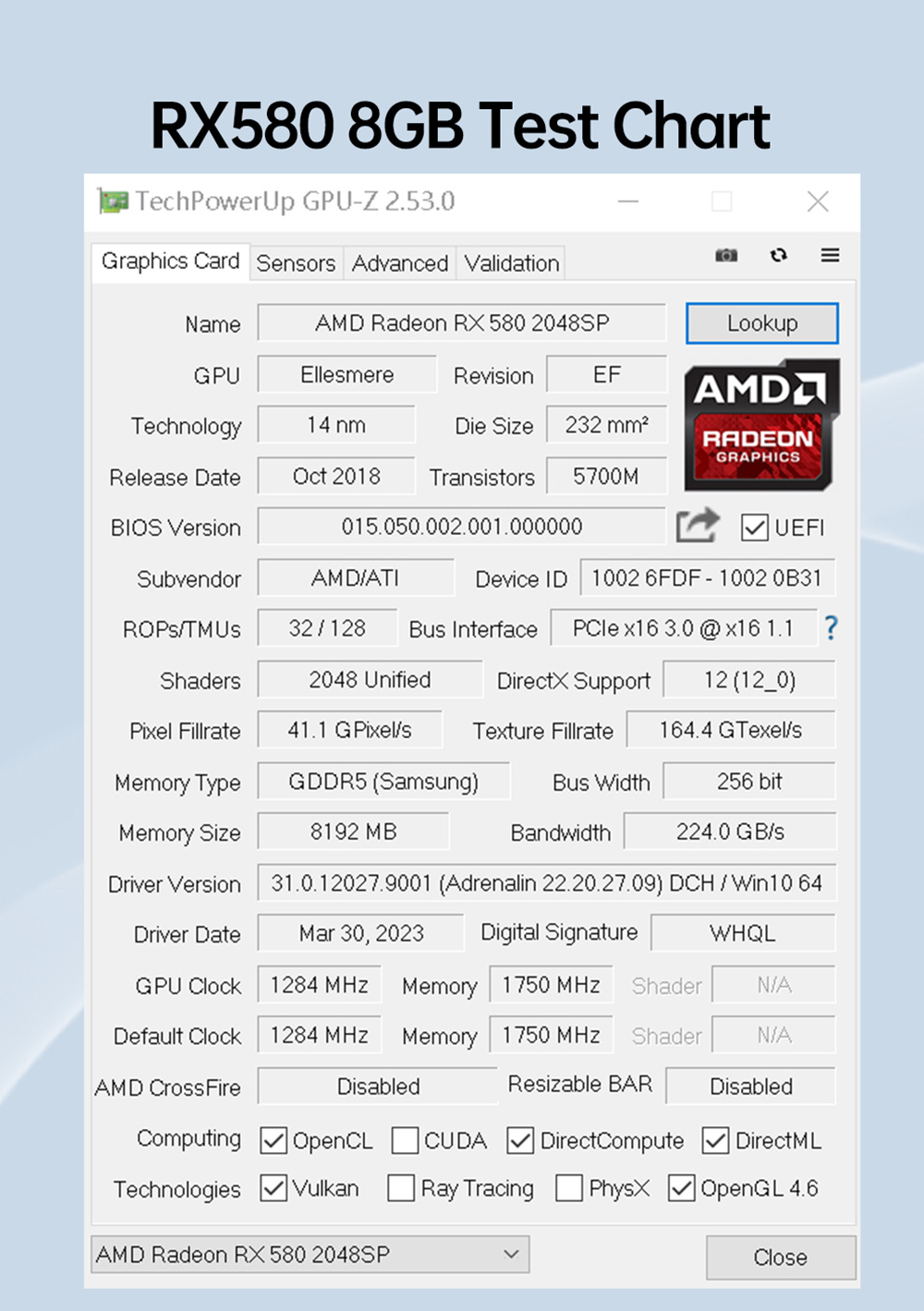
Task: Select the Validation tab
Action: click(510, 263)
